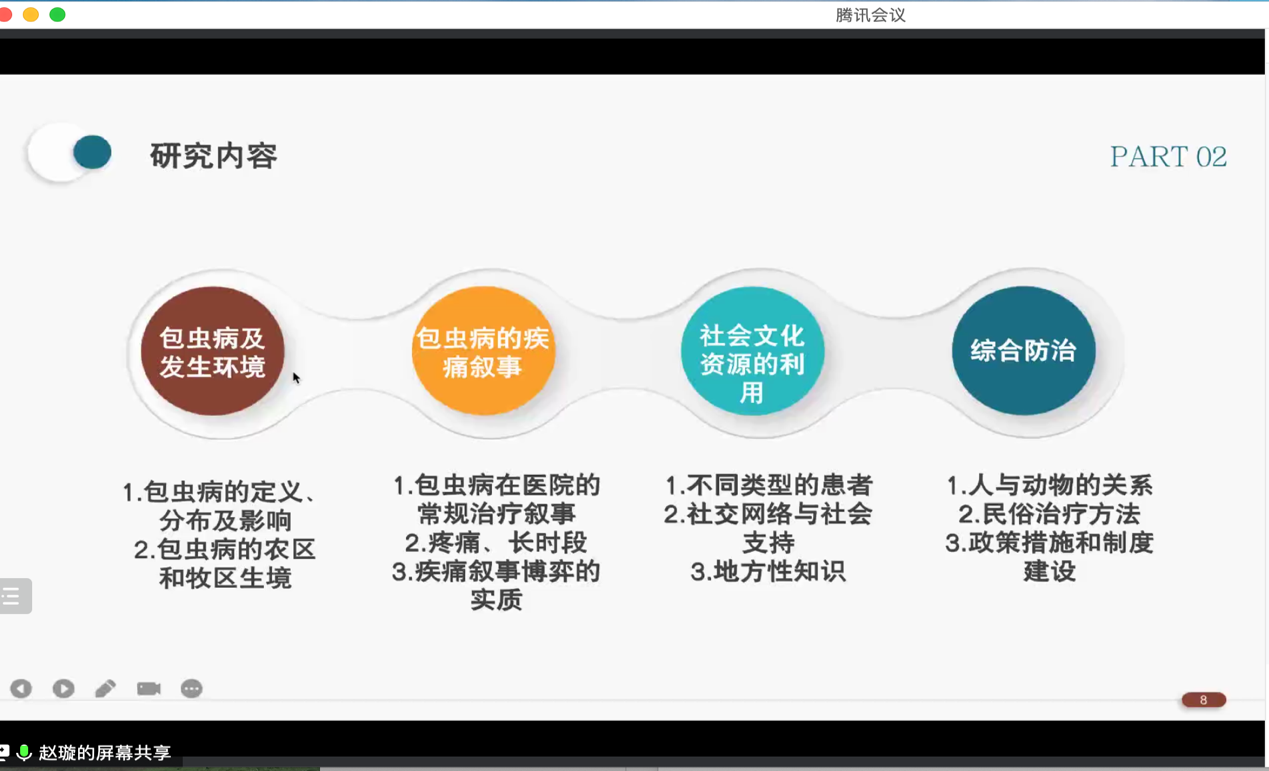Expand the side panel list icon on the left edge

[14, 596]
